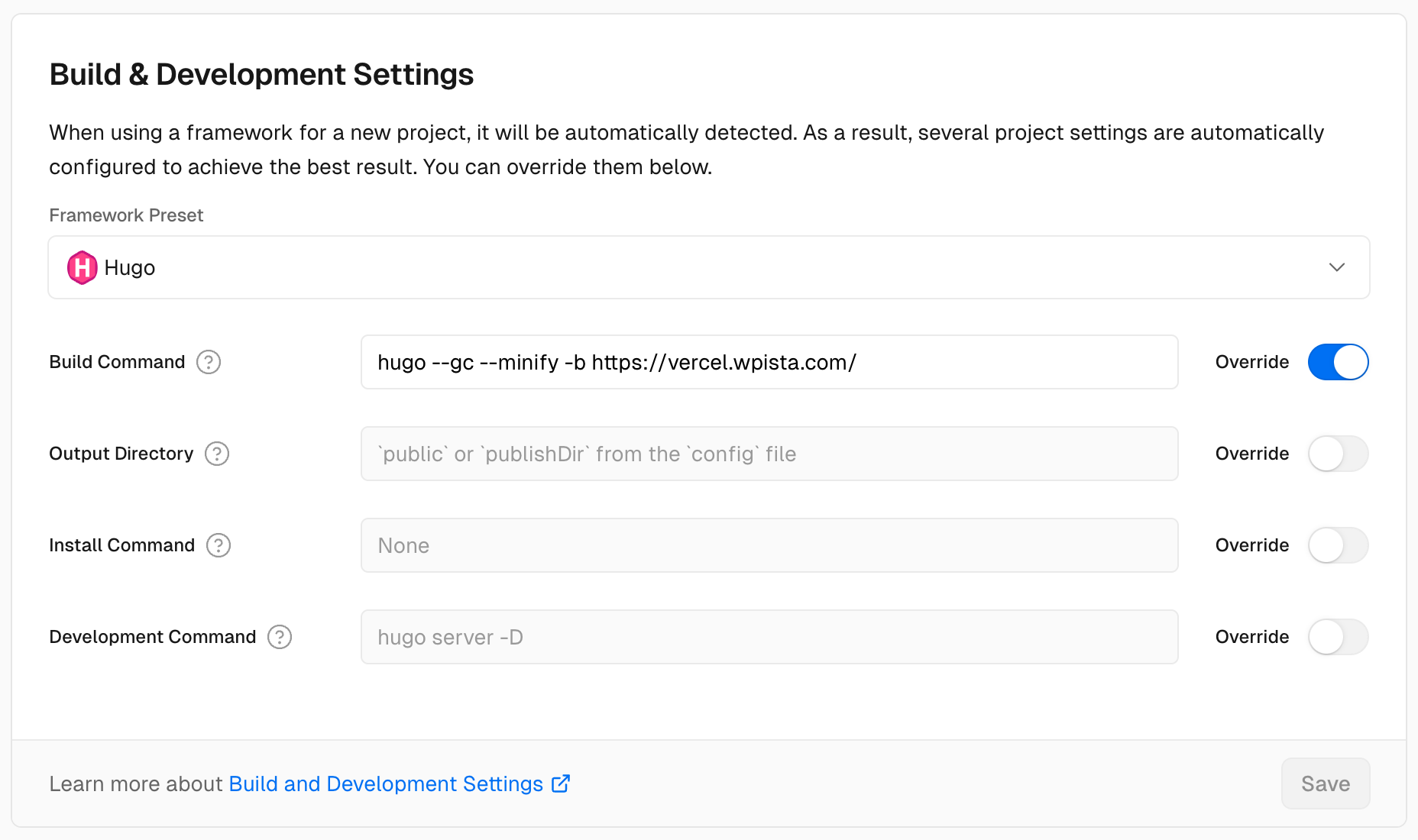Click the Output Directory input field
This screenshot has width=1418, height=840.
(x=769, y=454)
